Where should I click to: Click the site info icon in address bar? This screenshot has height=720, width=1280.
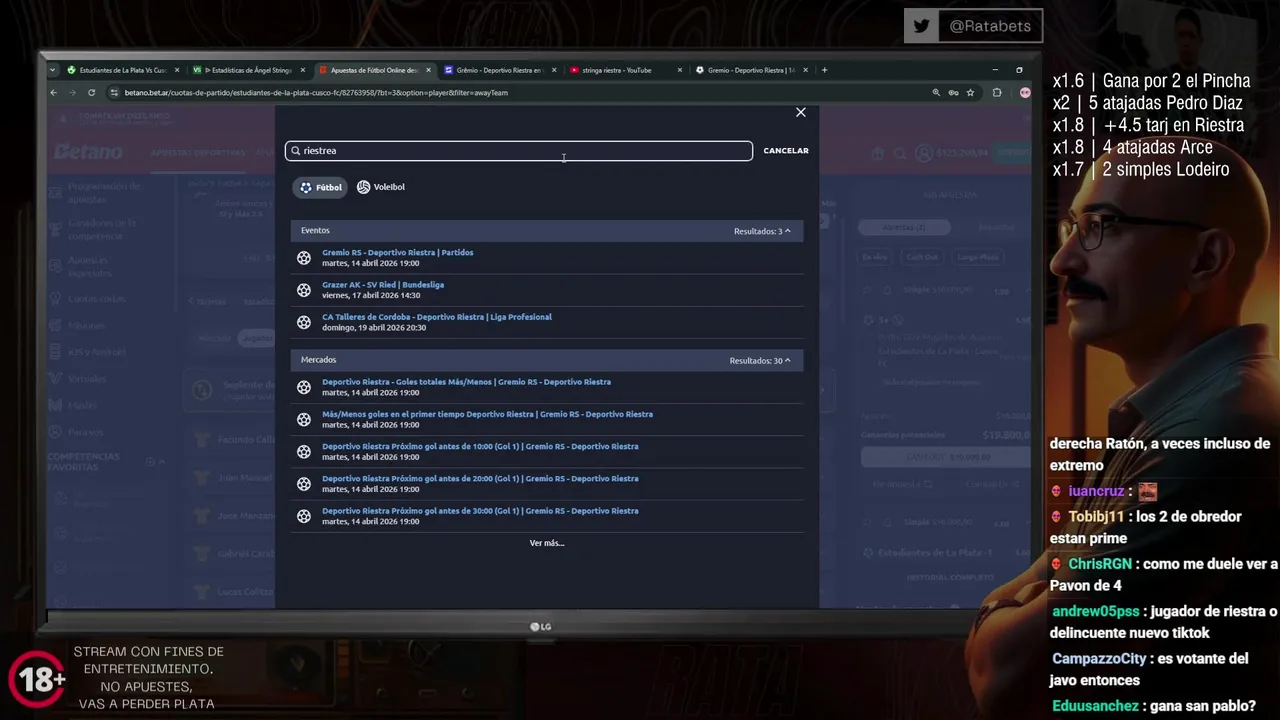(x=115, y=92)
